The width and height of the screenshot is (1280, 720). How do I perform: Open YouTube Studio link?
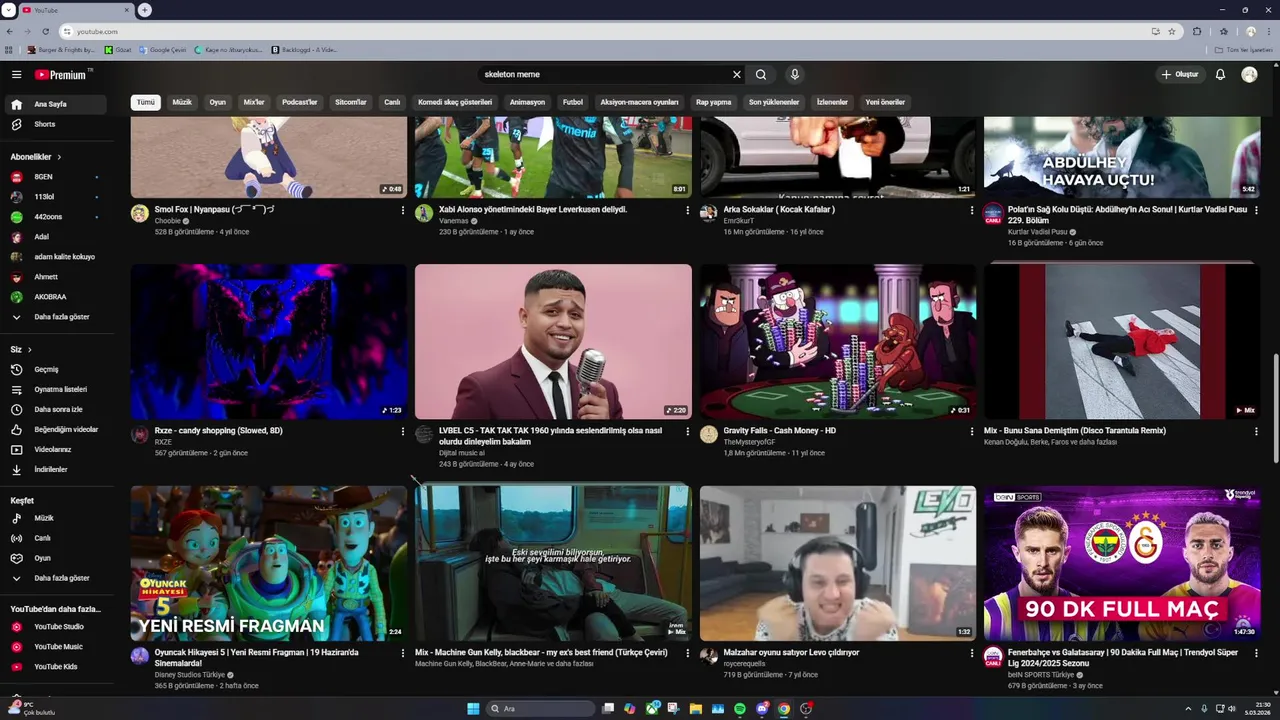tap(57, 627)
